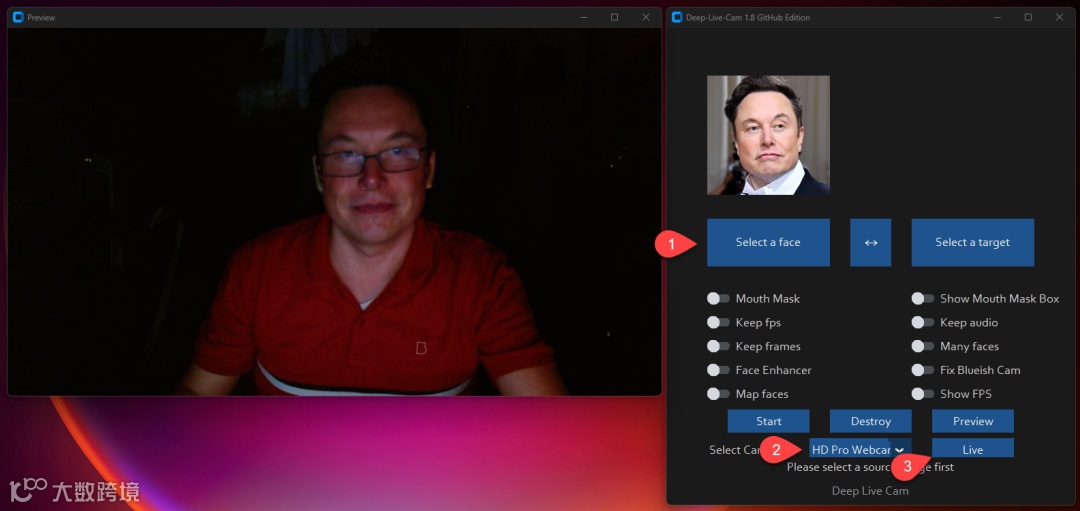
Task: Click the Deep Live Cam footer link
Action: [870, 491]
